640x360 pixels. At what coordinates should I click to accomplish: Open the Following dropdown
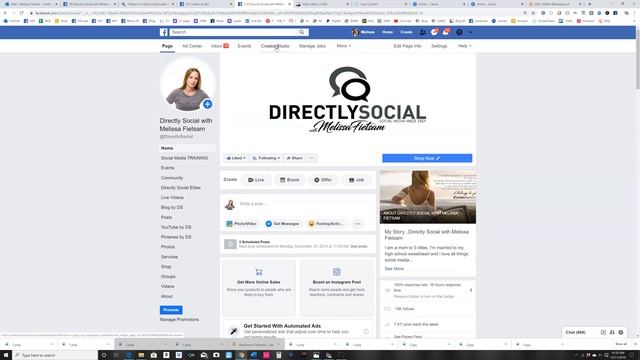click(x=266, y=158)
